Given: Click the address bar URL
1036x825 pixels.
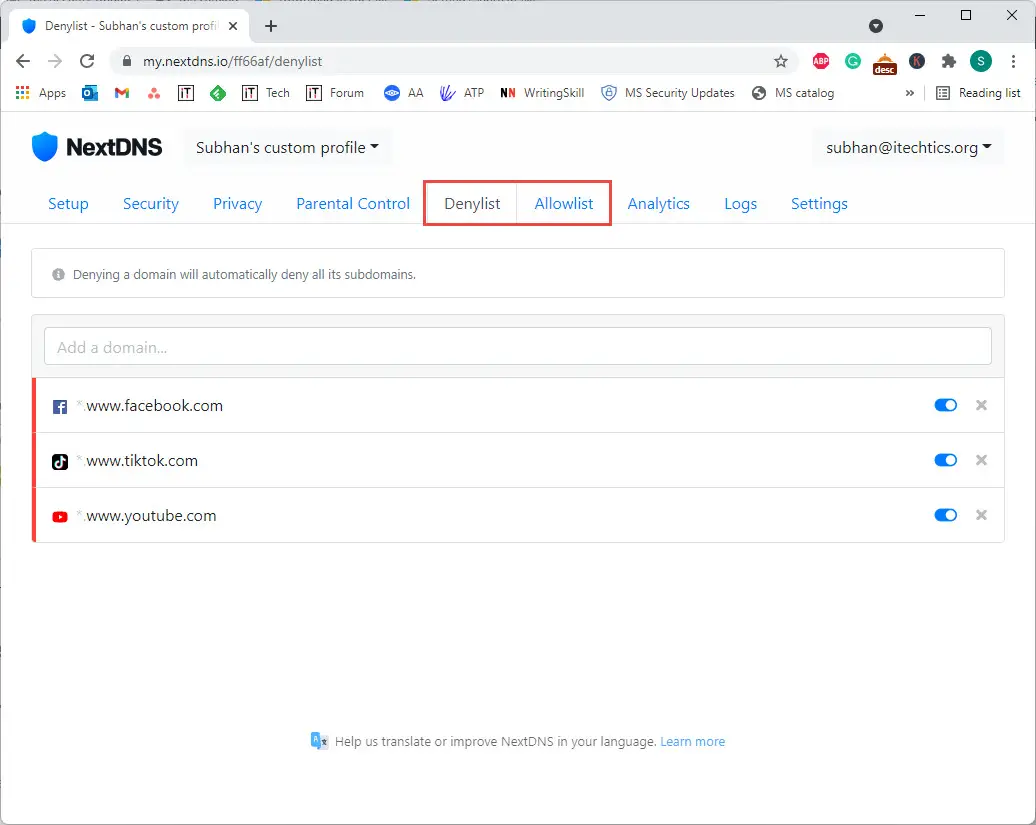Looking at the screenshot, I should 233,61.
